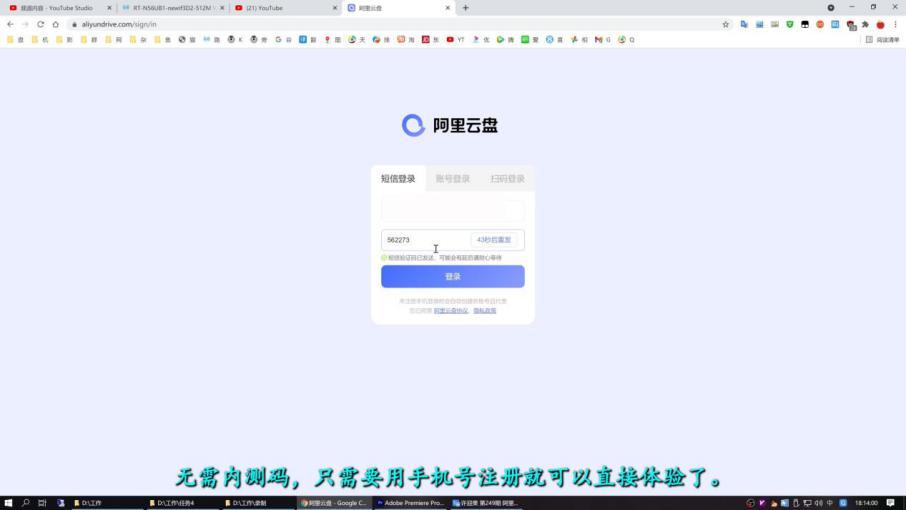The width and height of the screenshot is (906, 510).
Task: Switch to the 阿里云盘 Google Chrome taskbar item
Action: click(334, 502)
